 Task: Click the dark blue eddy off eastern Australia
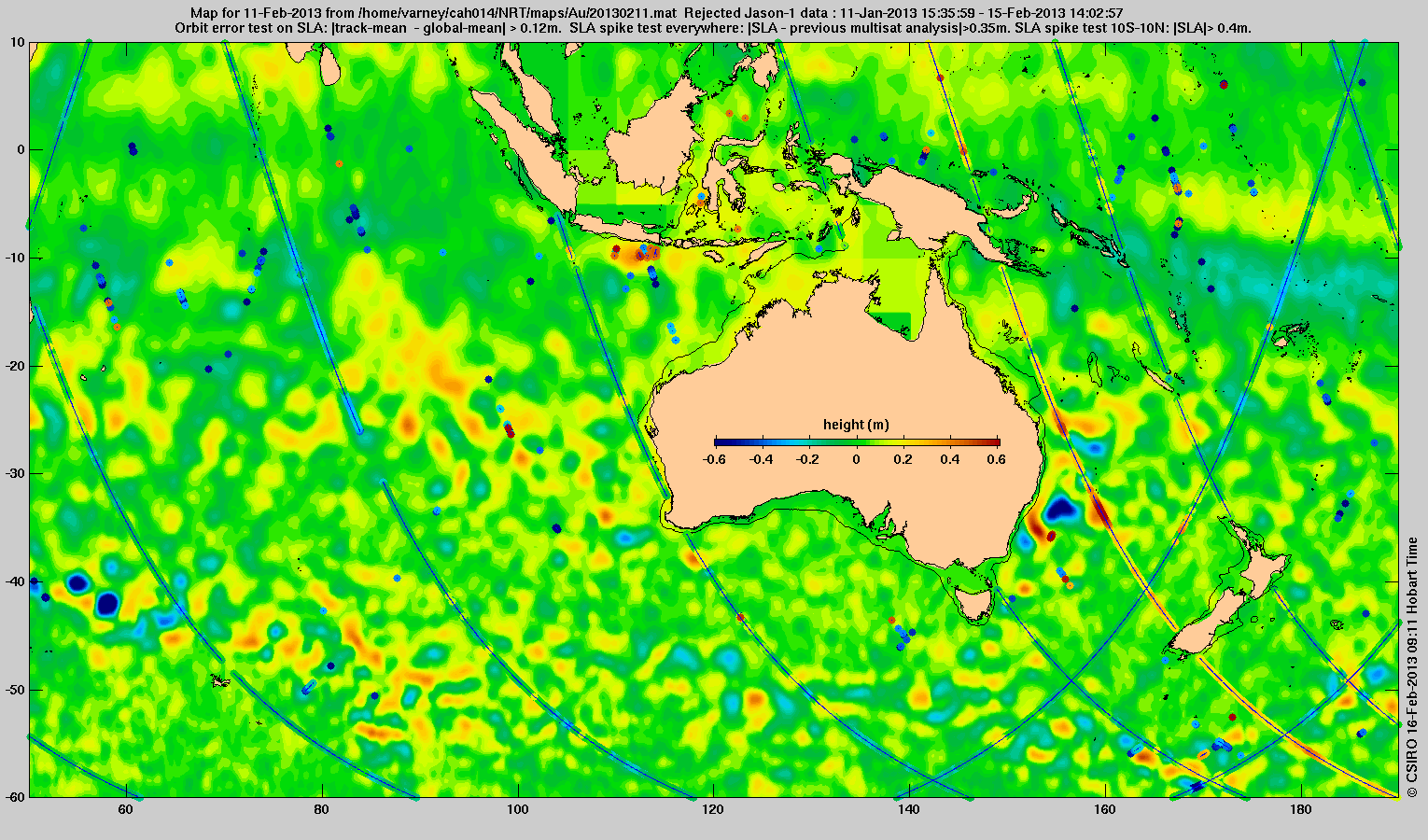pyautogui.click(x=1060, y=510)
